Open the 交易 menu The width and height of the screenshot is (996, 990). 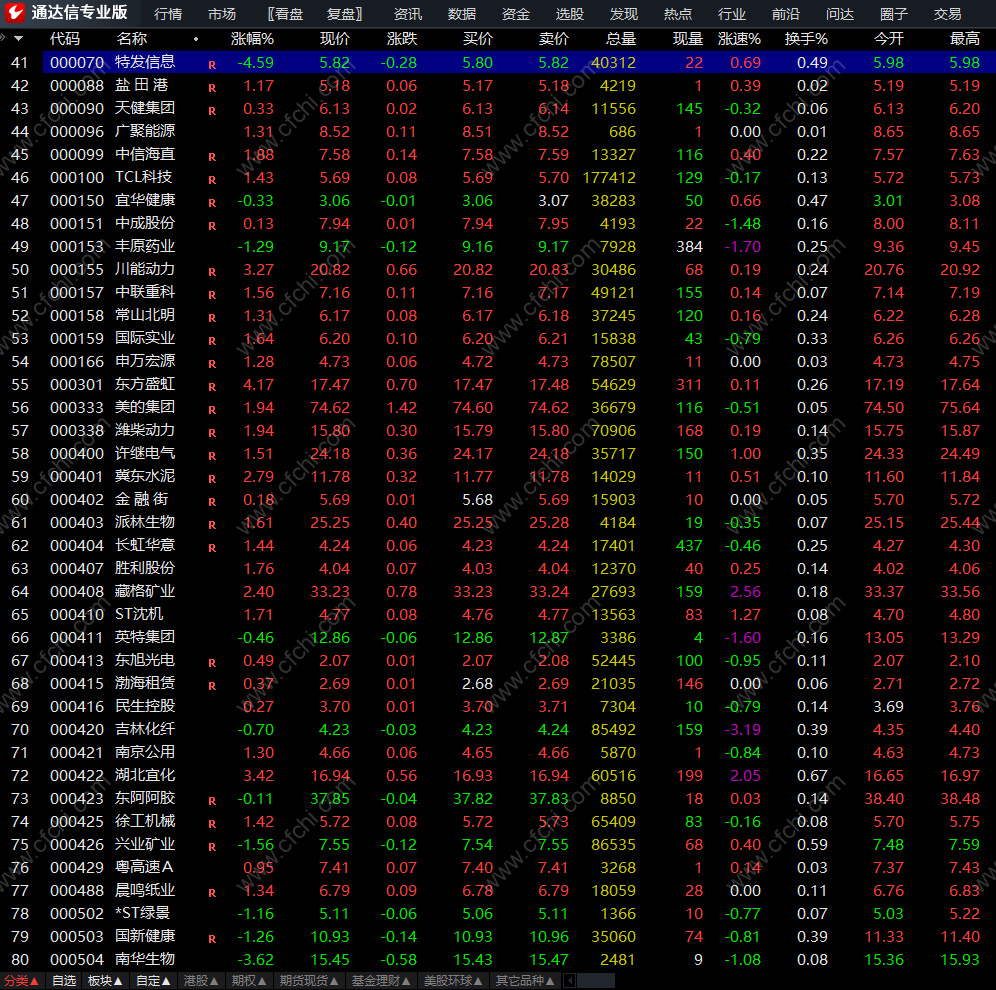tap(947, 14)
